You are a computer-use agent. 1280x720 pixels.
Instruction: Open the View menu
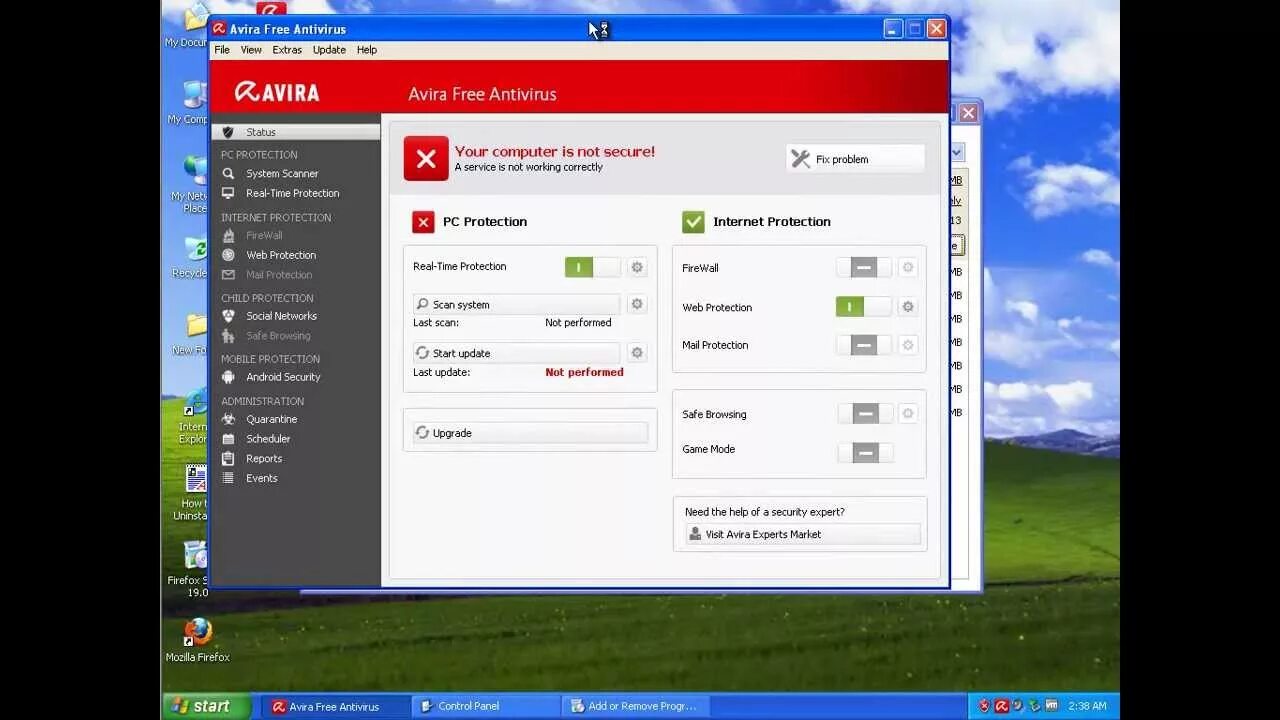click(251, 50)
